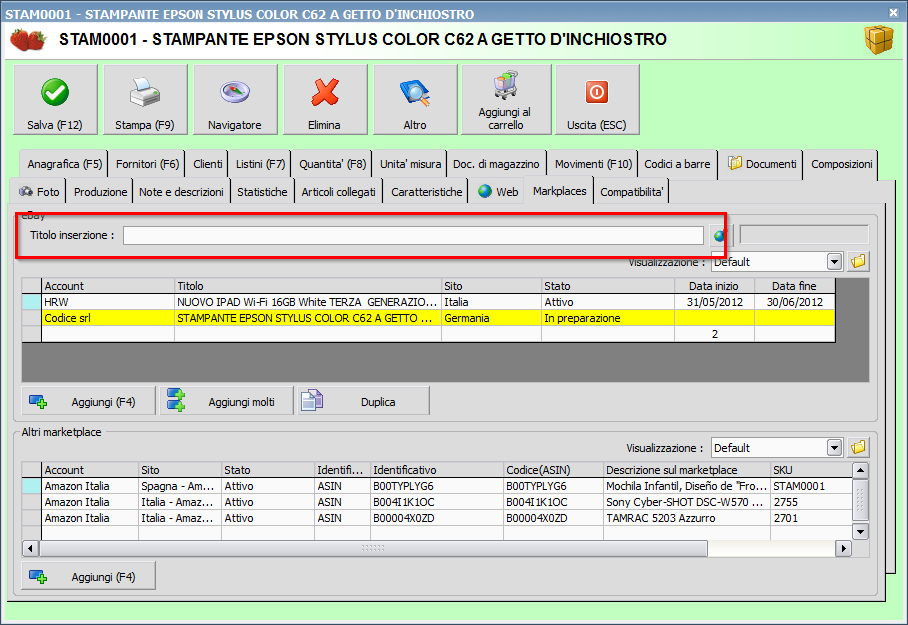Click the Germania site cell
The height and width of the screenshot is (625, 908).
pos(491,318)
